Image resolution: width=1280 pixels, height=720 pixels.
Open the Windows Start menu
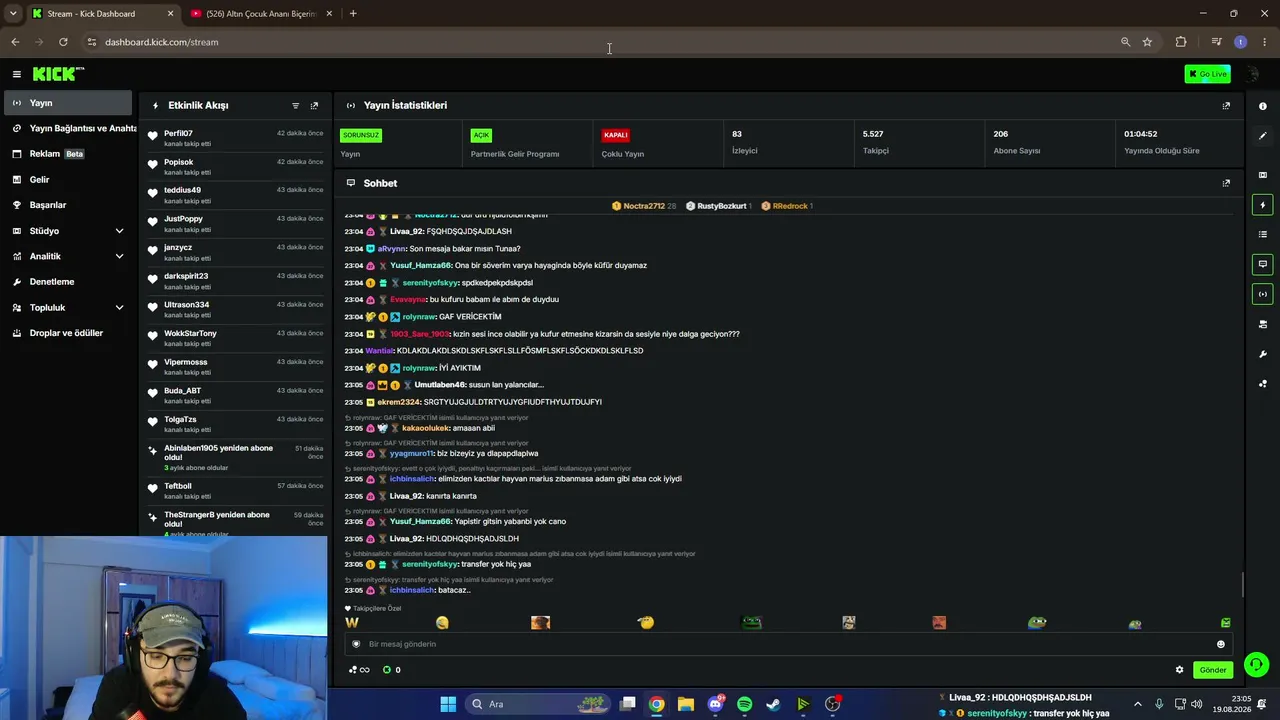pos(448,704)
